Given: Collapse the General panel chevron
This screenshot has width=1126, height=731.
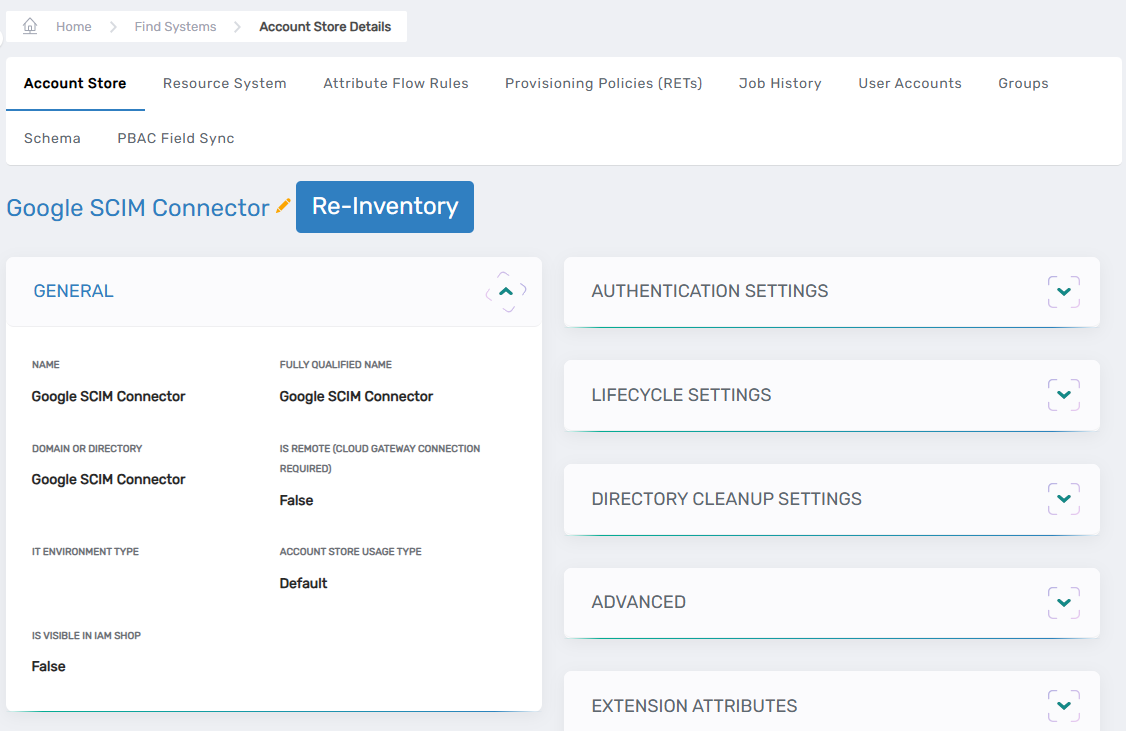Looking at the screenshot, I should 506,291.
